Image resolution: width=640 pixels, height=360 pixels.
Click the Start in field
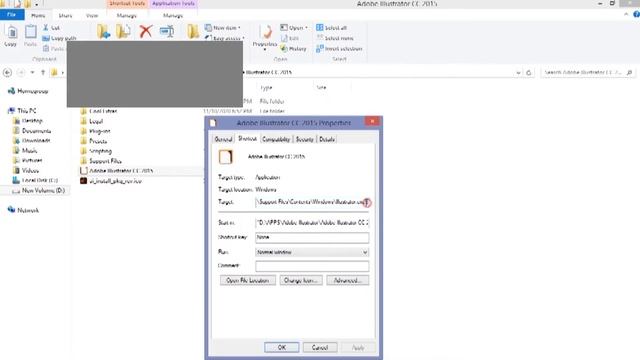(312, 223)
